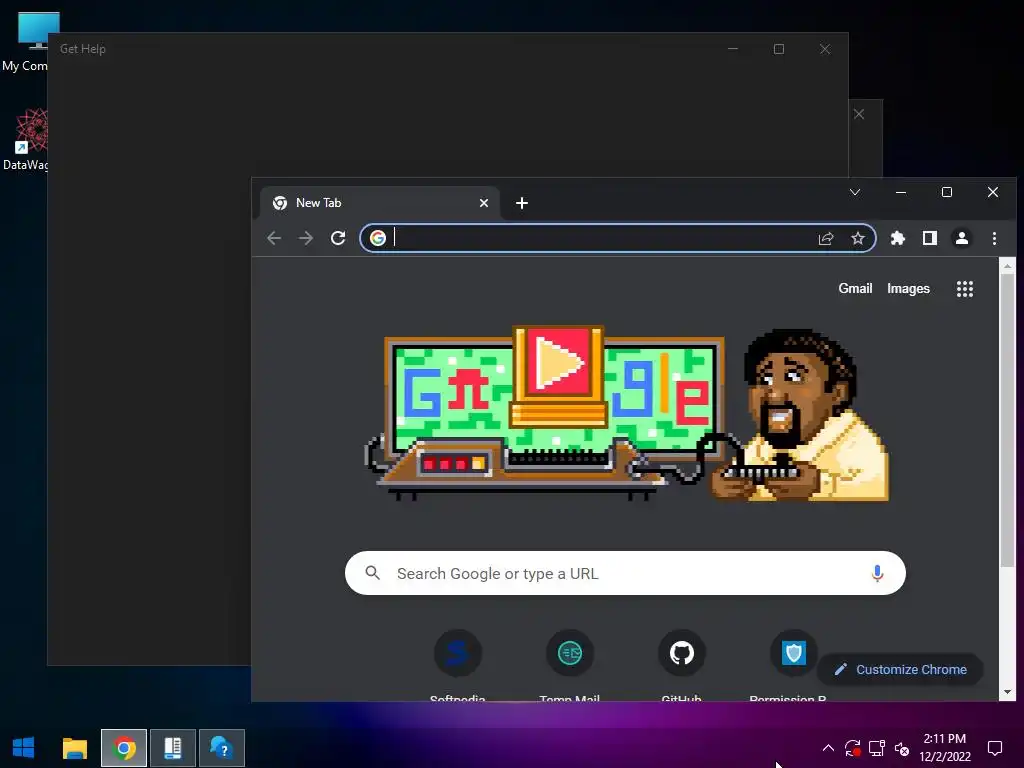Image resolution: width=1024 pixels, height=768 pixels.
Task: Open the Chrome profile avatar menu
Action: 962,238
